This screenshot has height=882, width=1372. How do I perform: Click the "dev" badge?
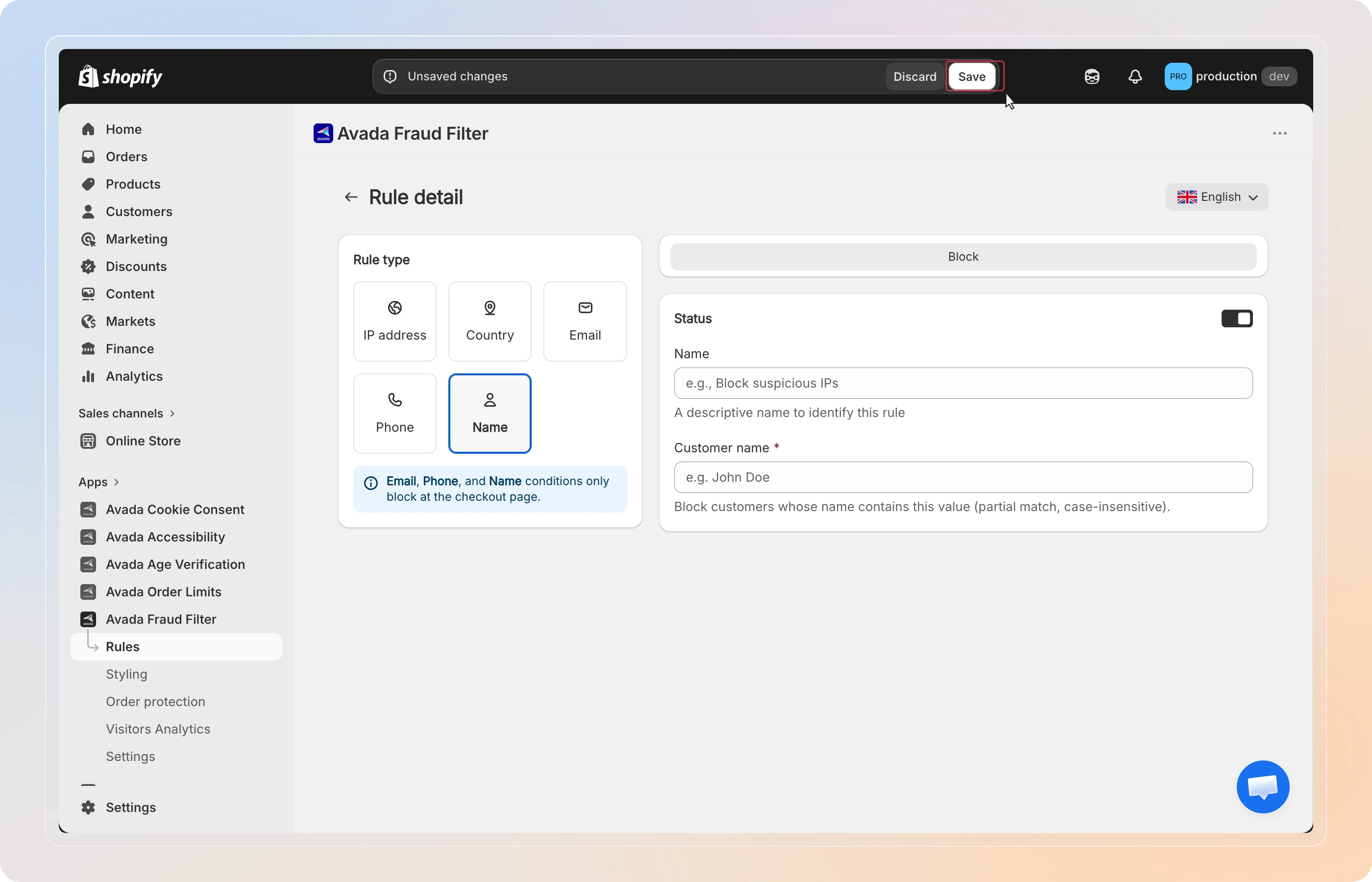tap(1279, 76)
